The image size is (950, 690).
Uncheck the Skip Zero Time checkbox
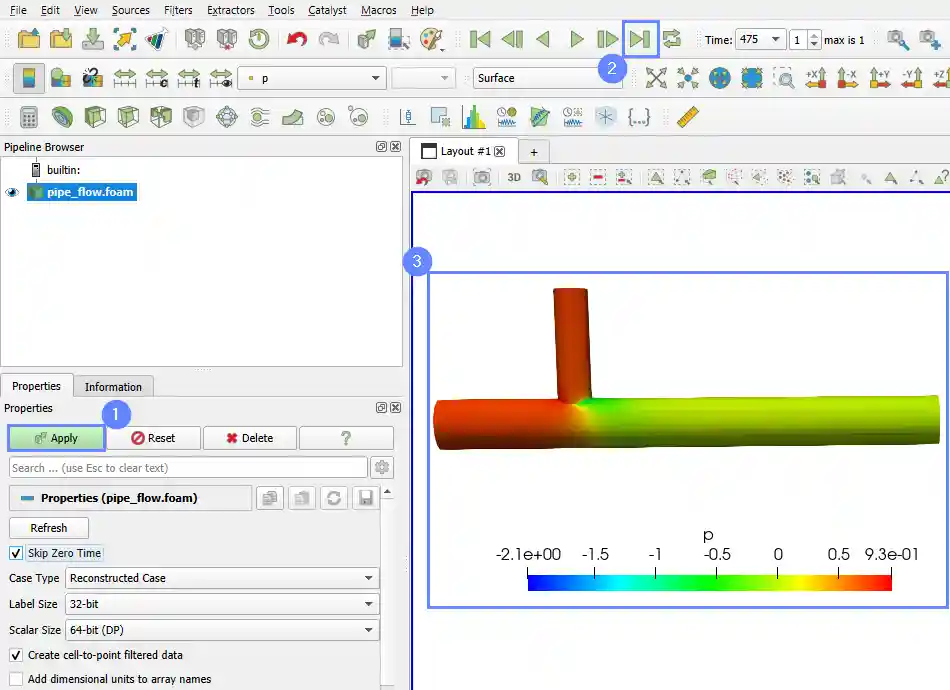click(16, 553)
